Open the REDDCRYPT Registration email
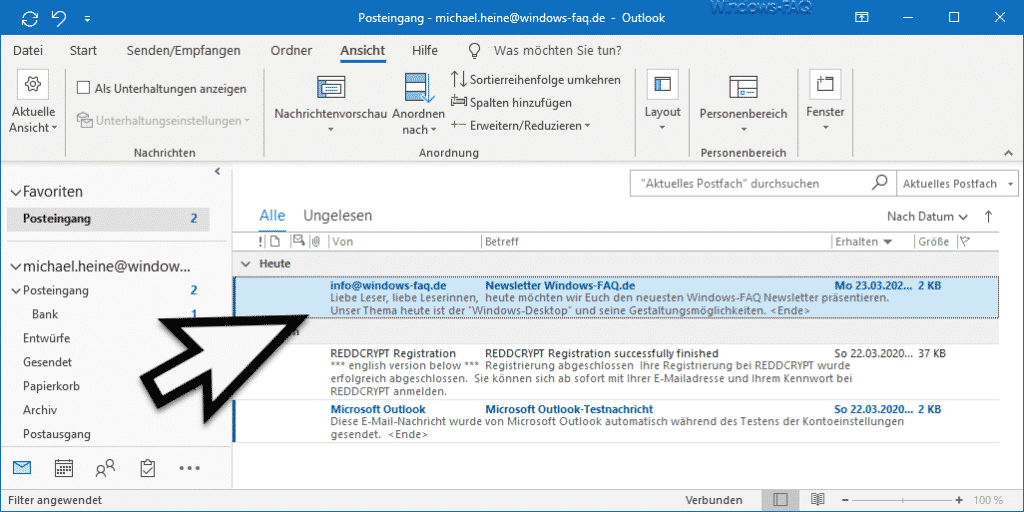The height and width of the screenshot is (512, 1024). 616,373
